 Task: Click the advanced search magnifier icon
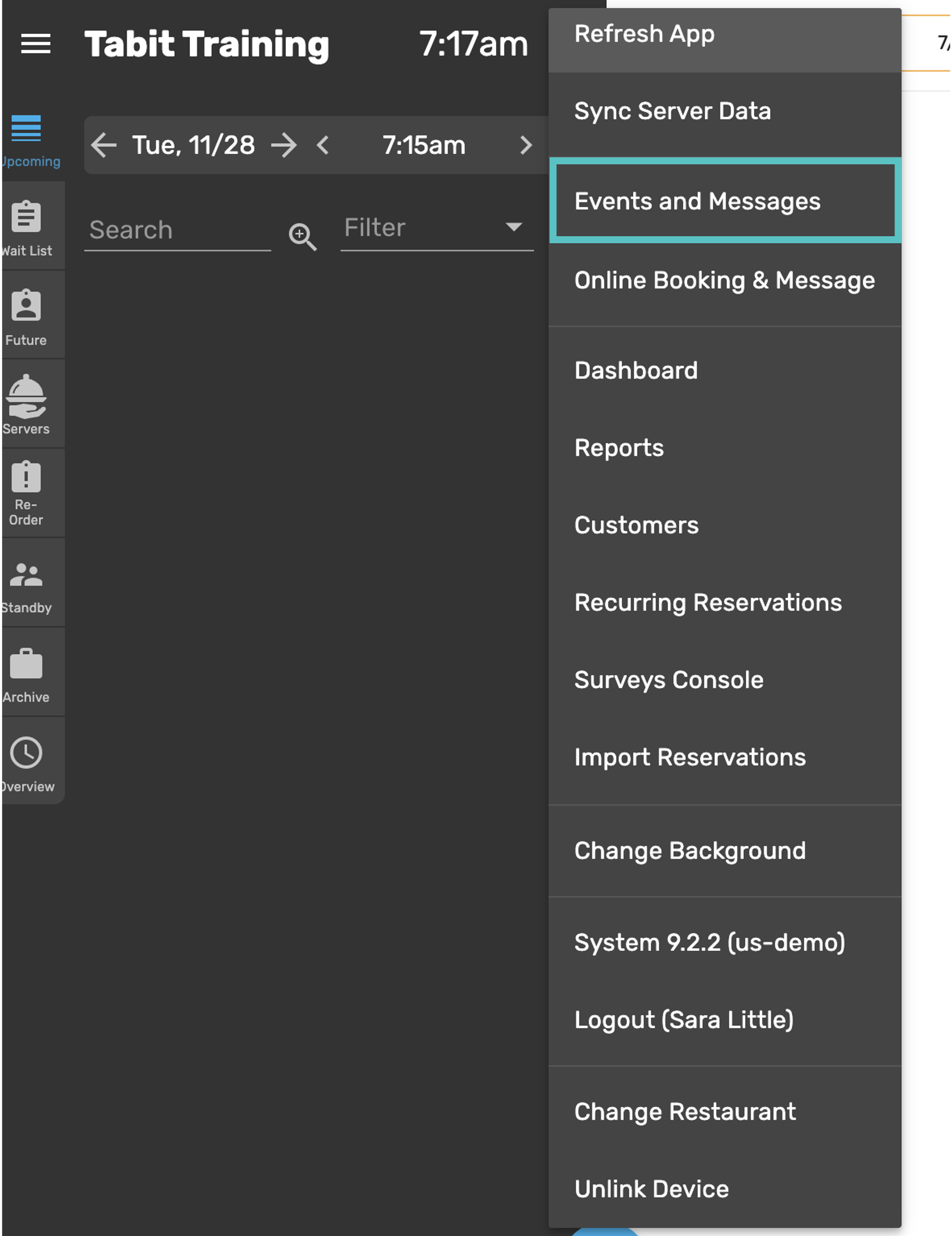coord(302,236)
